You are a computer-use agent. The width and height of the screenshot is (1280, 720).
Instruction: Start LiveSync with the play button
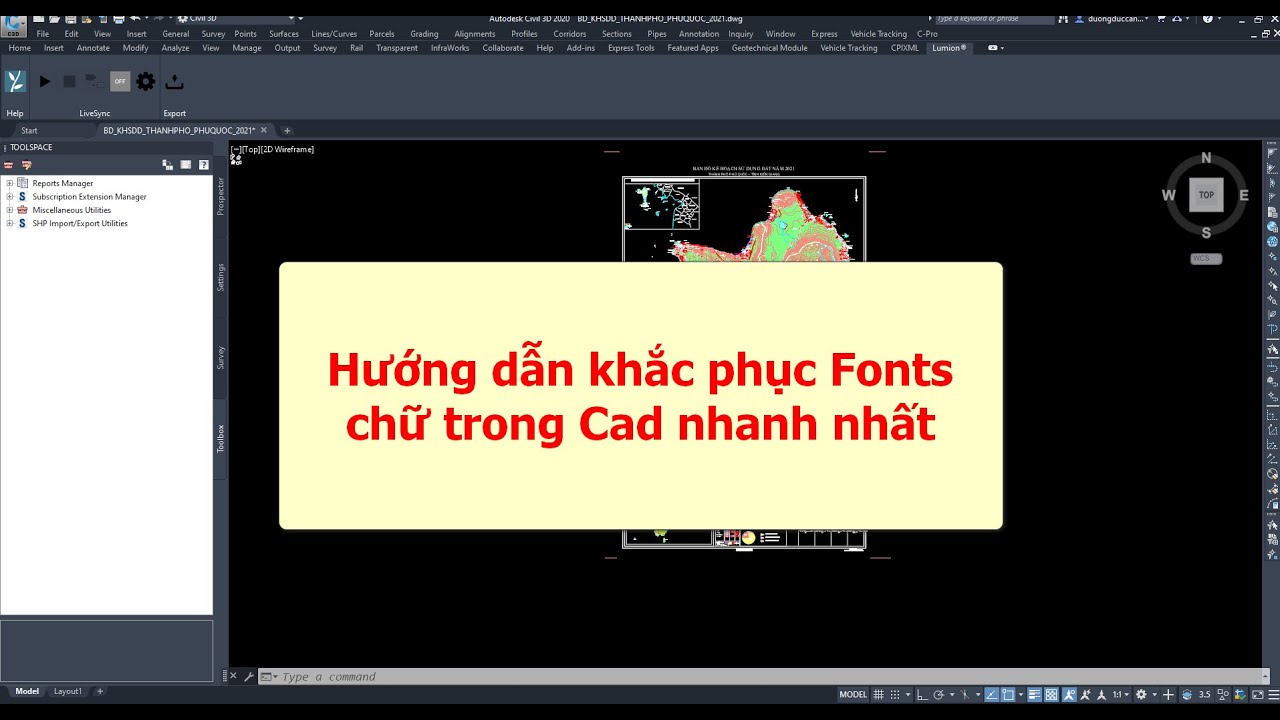[44, 81]
